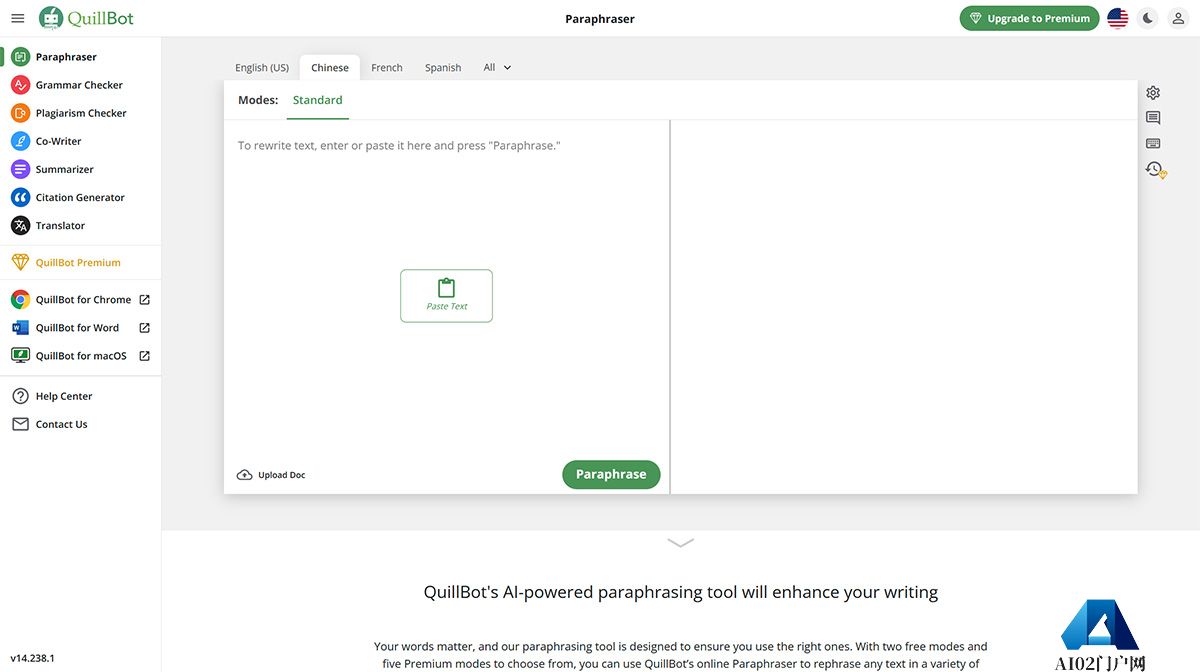
Task: Open the Help Center link text
Action: [64, 396]
